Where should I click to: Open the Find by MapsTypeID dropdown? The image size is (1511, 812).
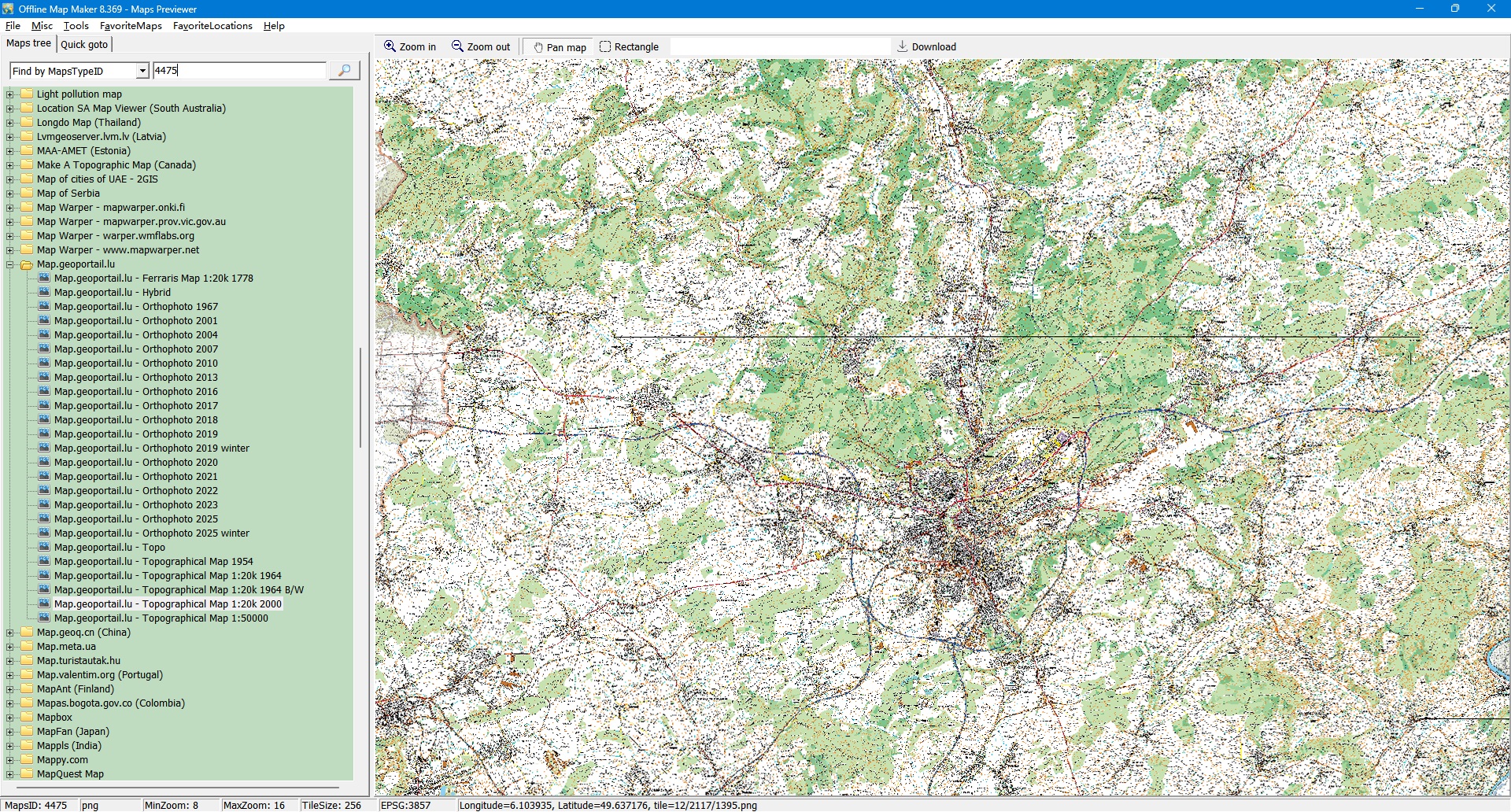coord(142,71)
